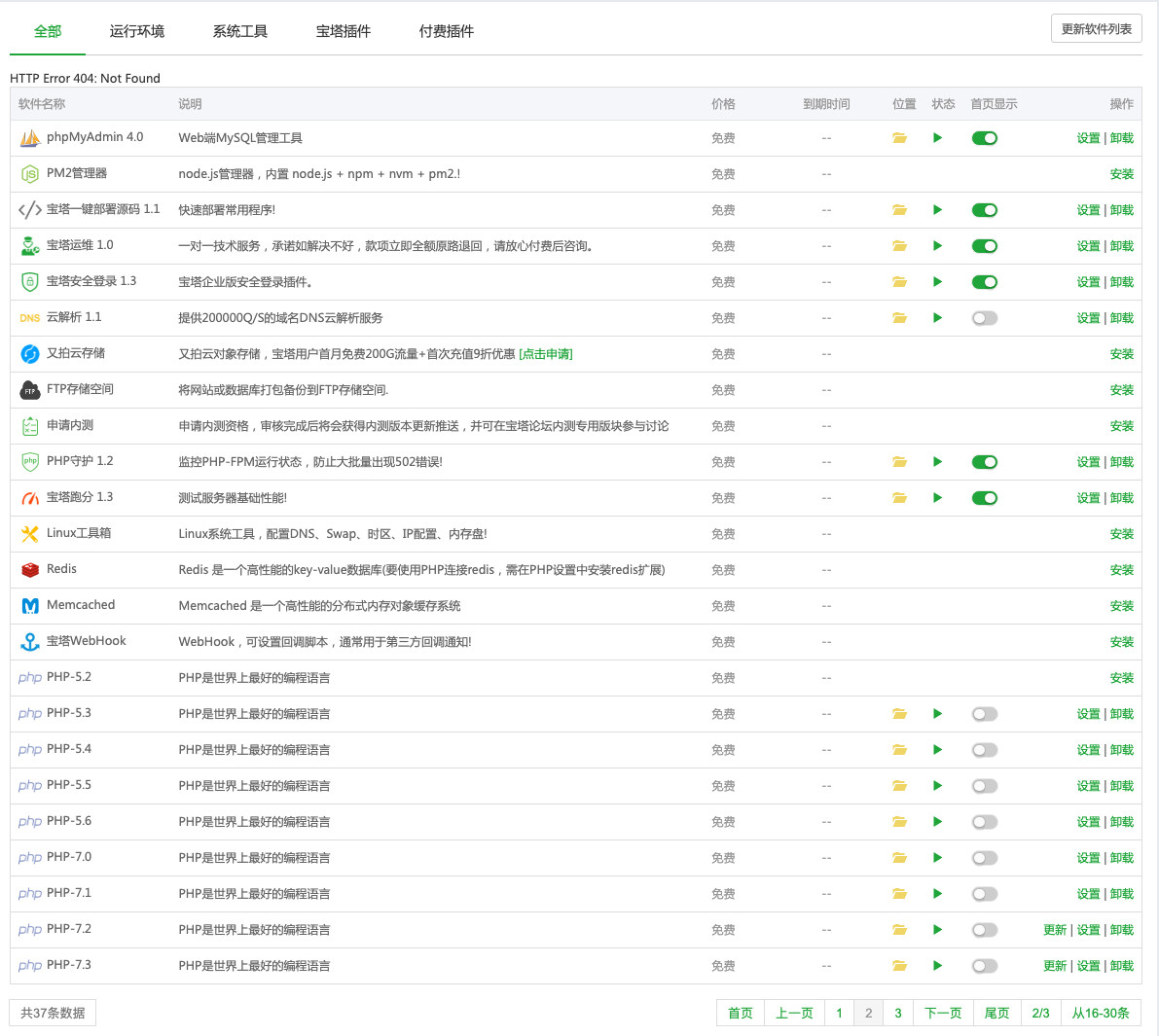
Task: Toggle homepage display for 宝塔安全登录 1.3
Action: [x=985, y=281]
